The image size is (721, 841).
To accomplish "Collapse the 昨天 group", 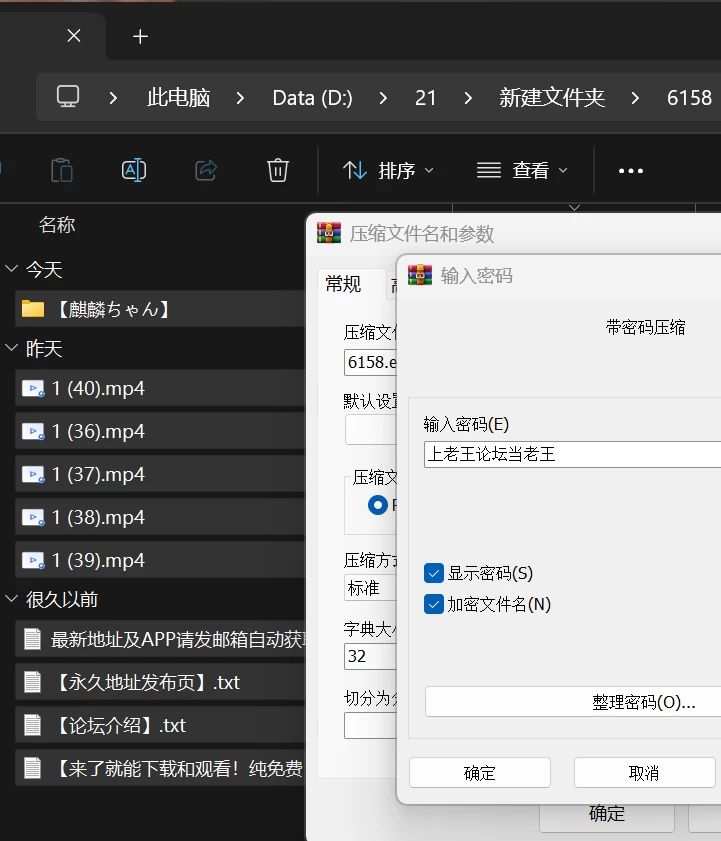I will [x=11, y=348].
